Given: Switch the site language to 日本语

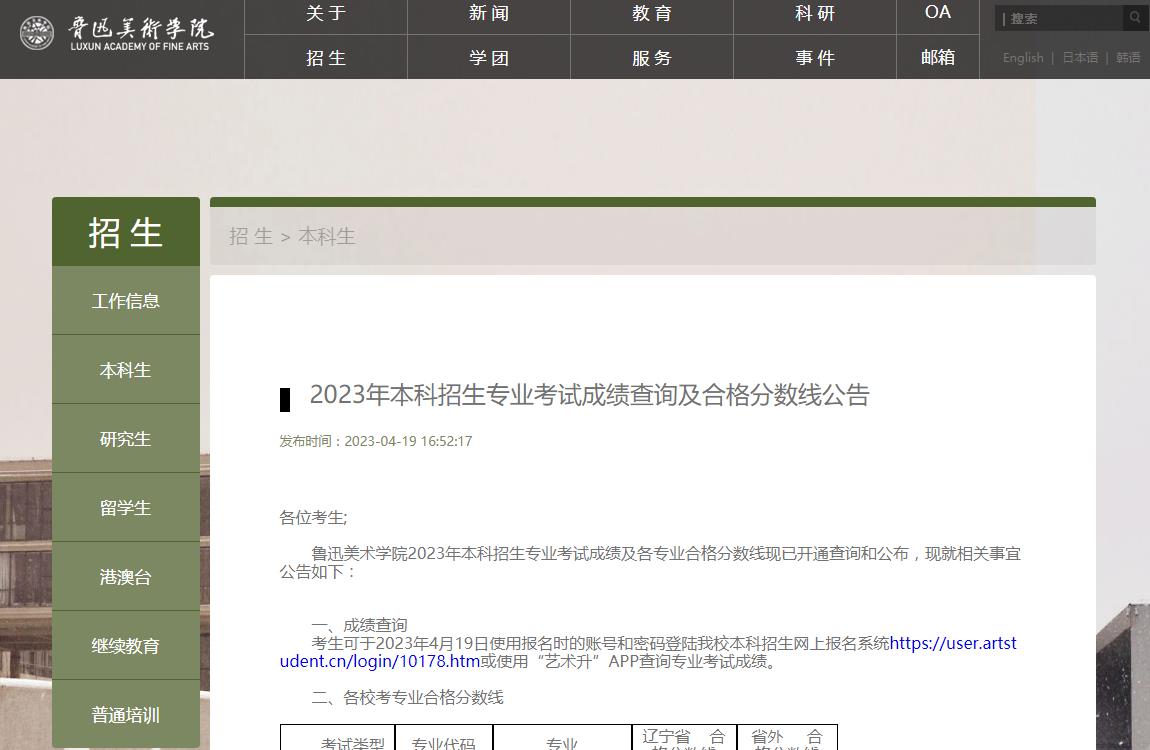Looking at the screenshot, I should tap(1080, 58).
